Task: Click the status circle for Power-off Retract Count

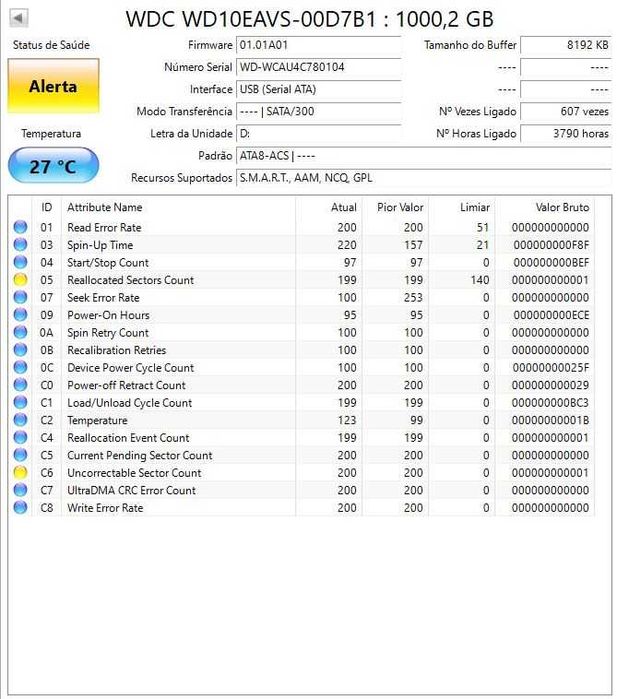Action: pyautogui.click(x=20, y=385)
